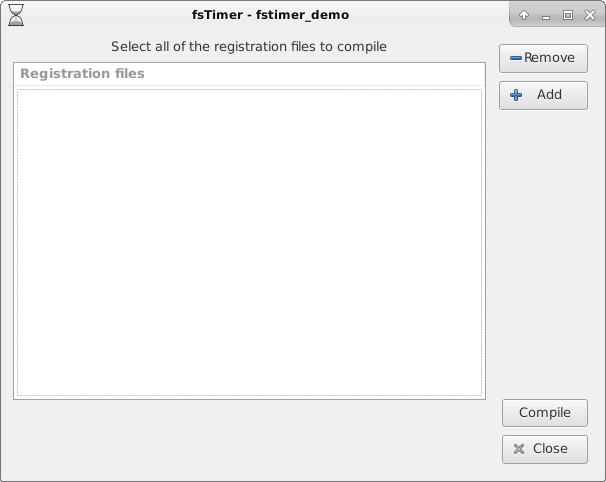Click the gray X icon beside Close
The height and width of the screenshot is (482, 606).
[519, 449]
